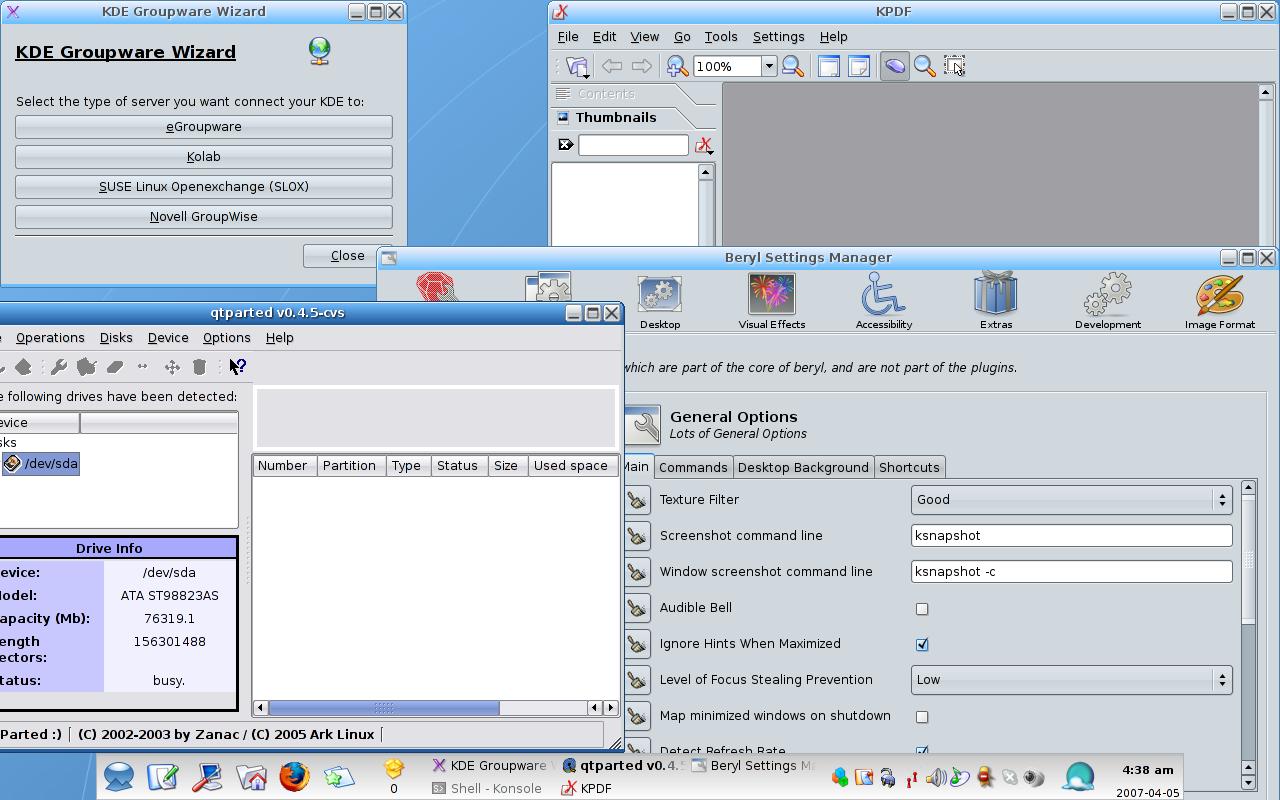Select the /dev/sda disk in qtparted
Image resolution: width=1280 pixels, height=800 pixels.
[x=41, y=464]
